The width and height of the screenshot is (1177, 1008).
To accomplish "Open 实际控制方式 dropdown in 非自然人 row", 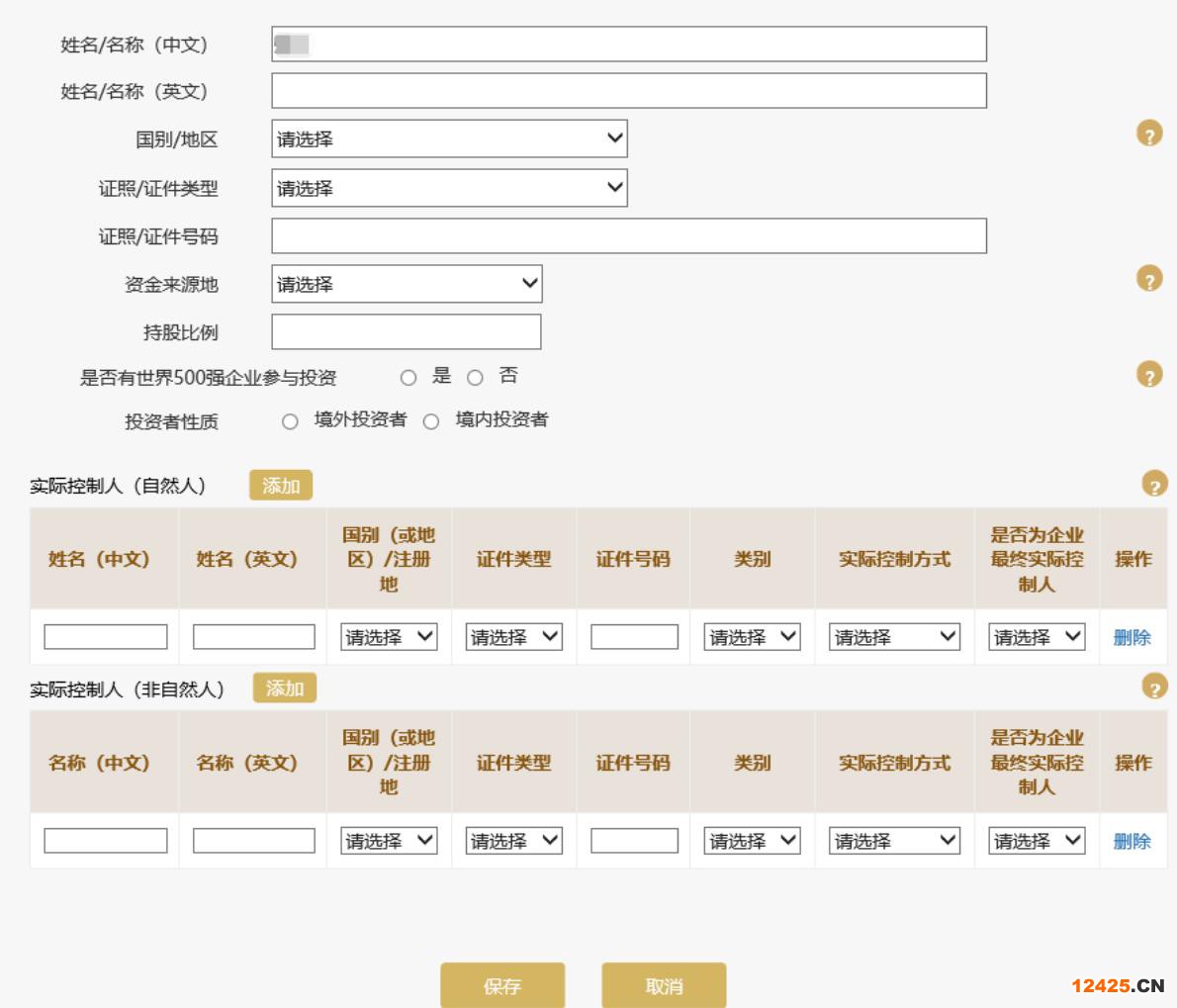I will point(894,841).
